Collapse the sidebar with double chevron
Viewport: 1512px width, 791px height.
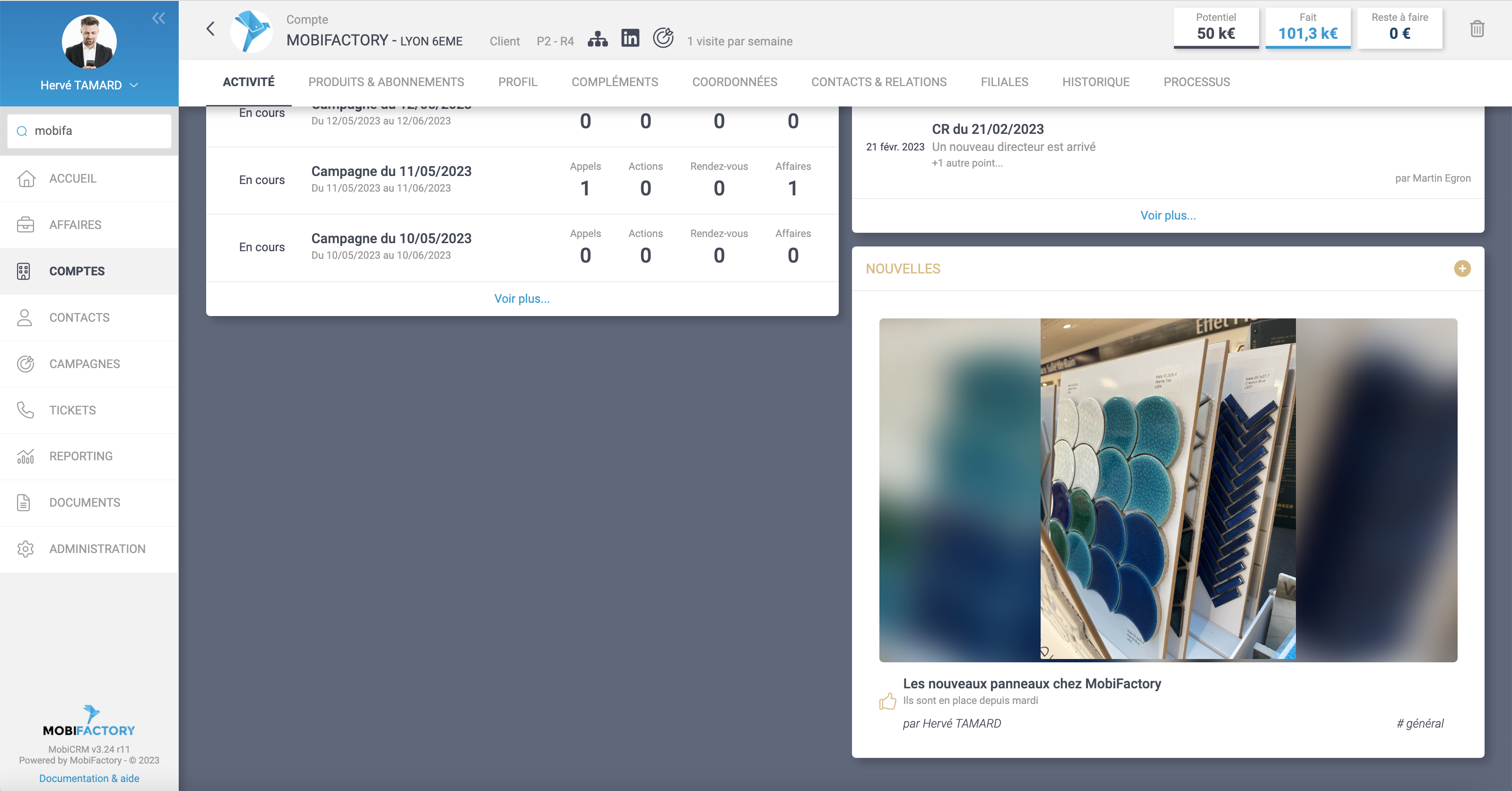pos(158,18)
